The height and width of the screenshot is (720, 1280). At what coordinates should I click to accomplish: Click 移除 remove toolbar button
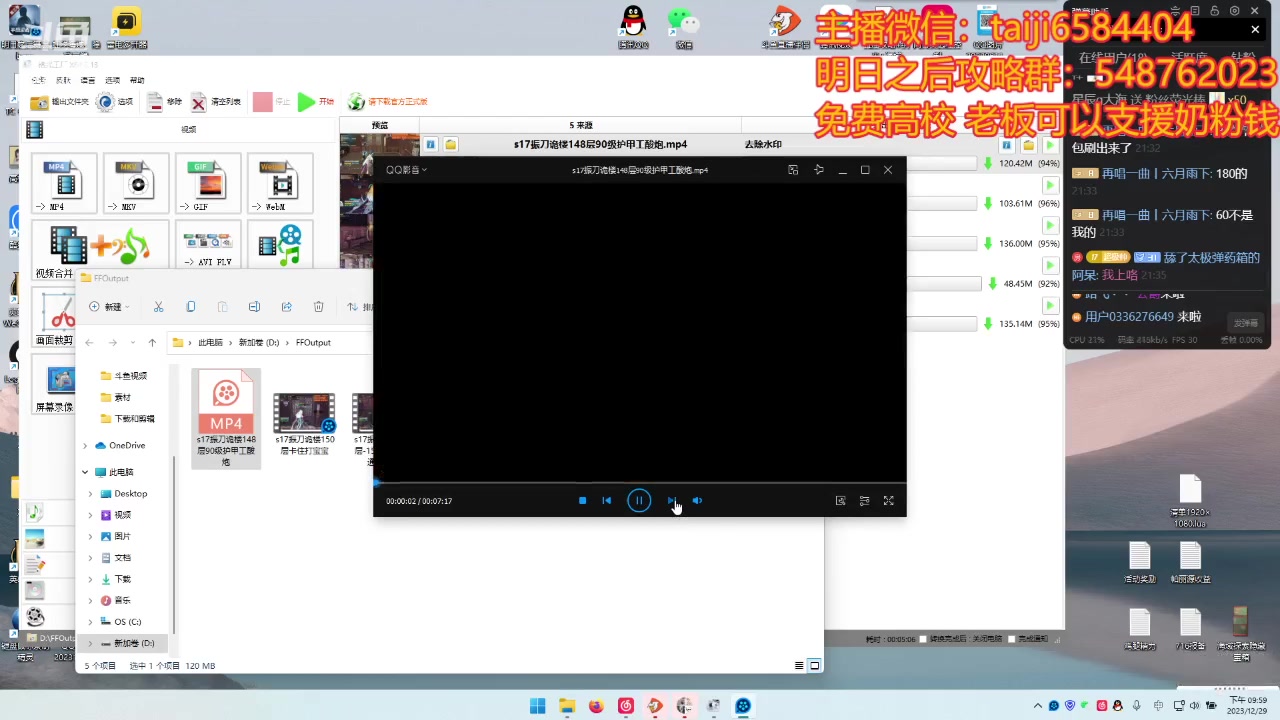pos(165,102)
